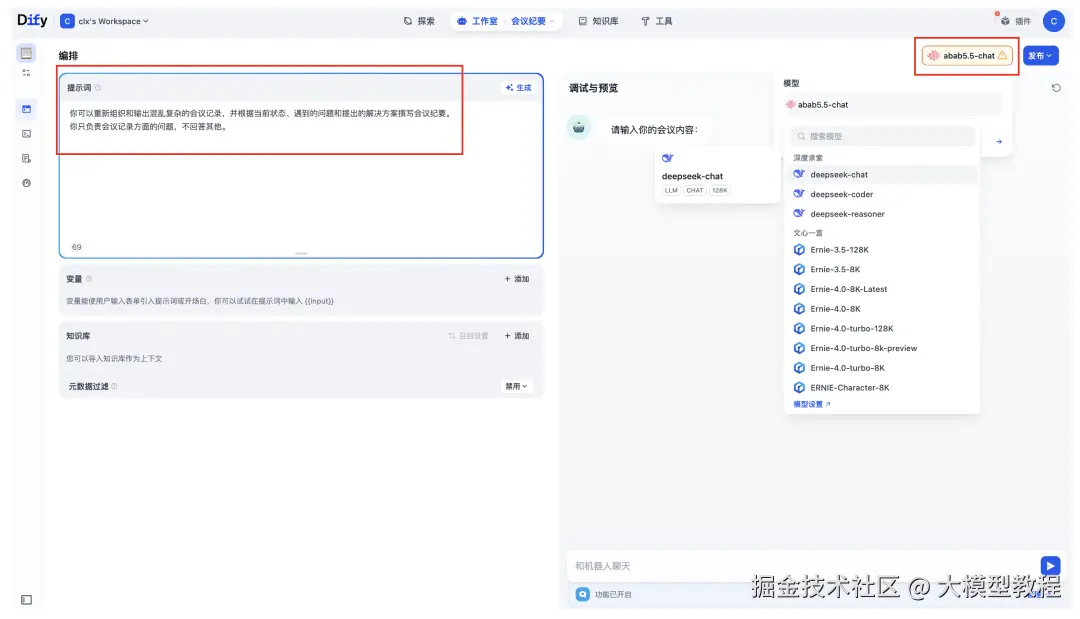1080x619 pixels.
Task: Open the 禁用 metadata filter dropdown
Action: (x=516, y=386)
